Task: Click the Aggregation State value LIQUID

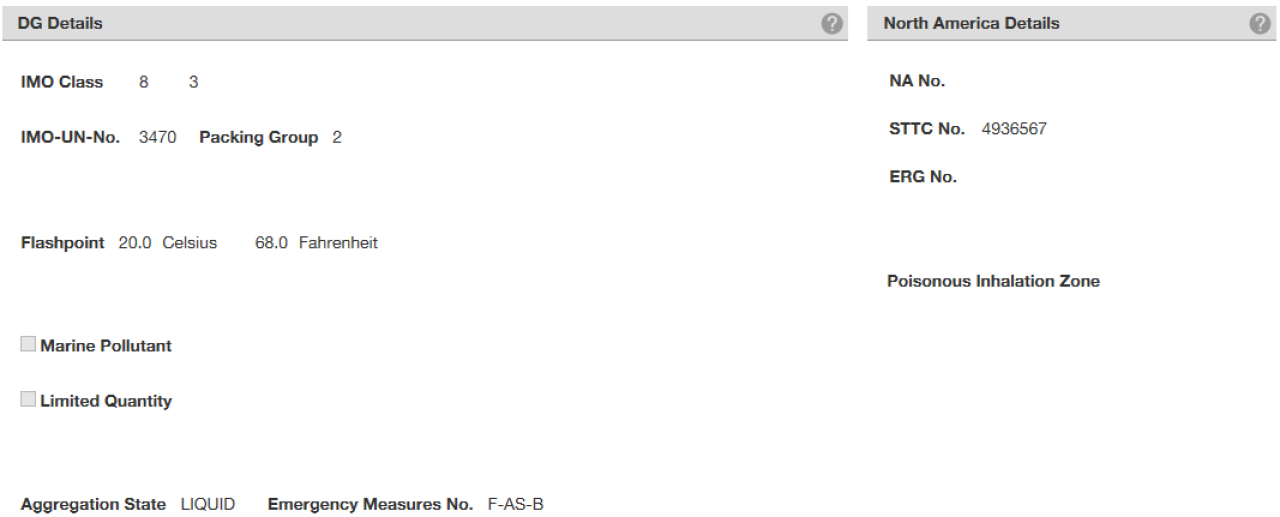Action: point(208,504)
